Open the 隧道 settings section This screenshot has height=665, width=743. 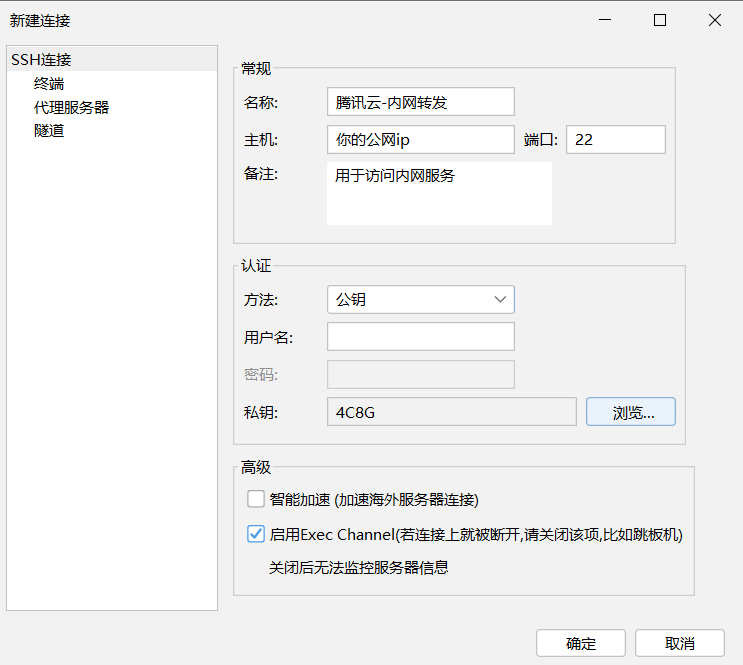[49, 130]
